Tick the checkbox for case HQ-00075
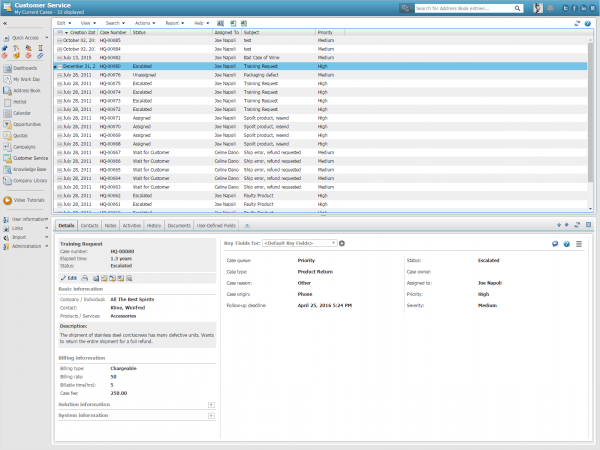 tap(60, 84)
